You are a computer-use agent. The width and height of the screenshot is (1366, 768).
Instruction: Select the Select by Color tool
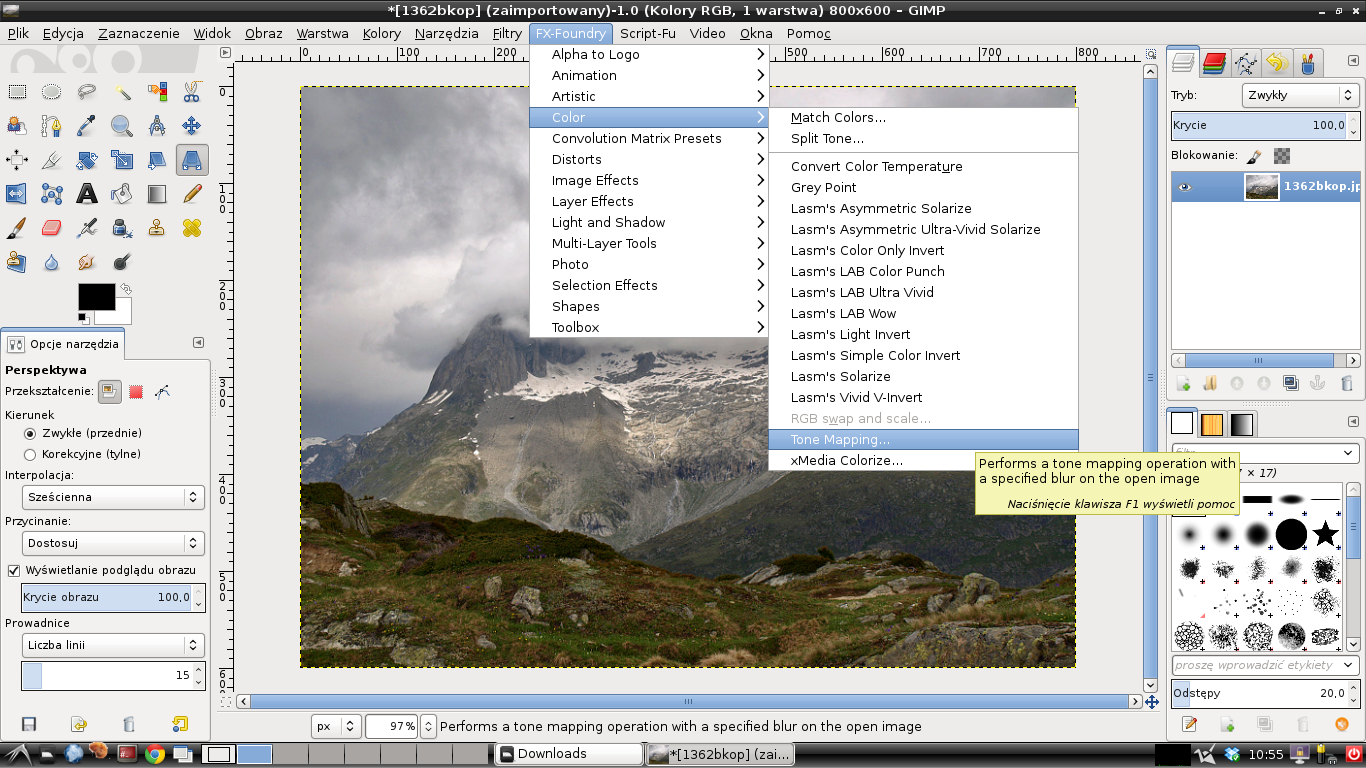point(157,93)
